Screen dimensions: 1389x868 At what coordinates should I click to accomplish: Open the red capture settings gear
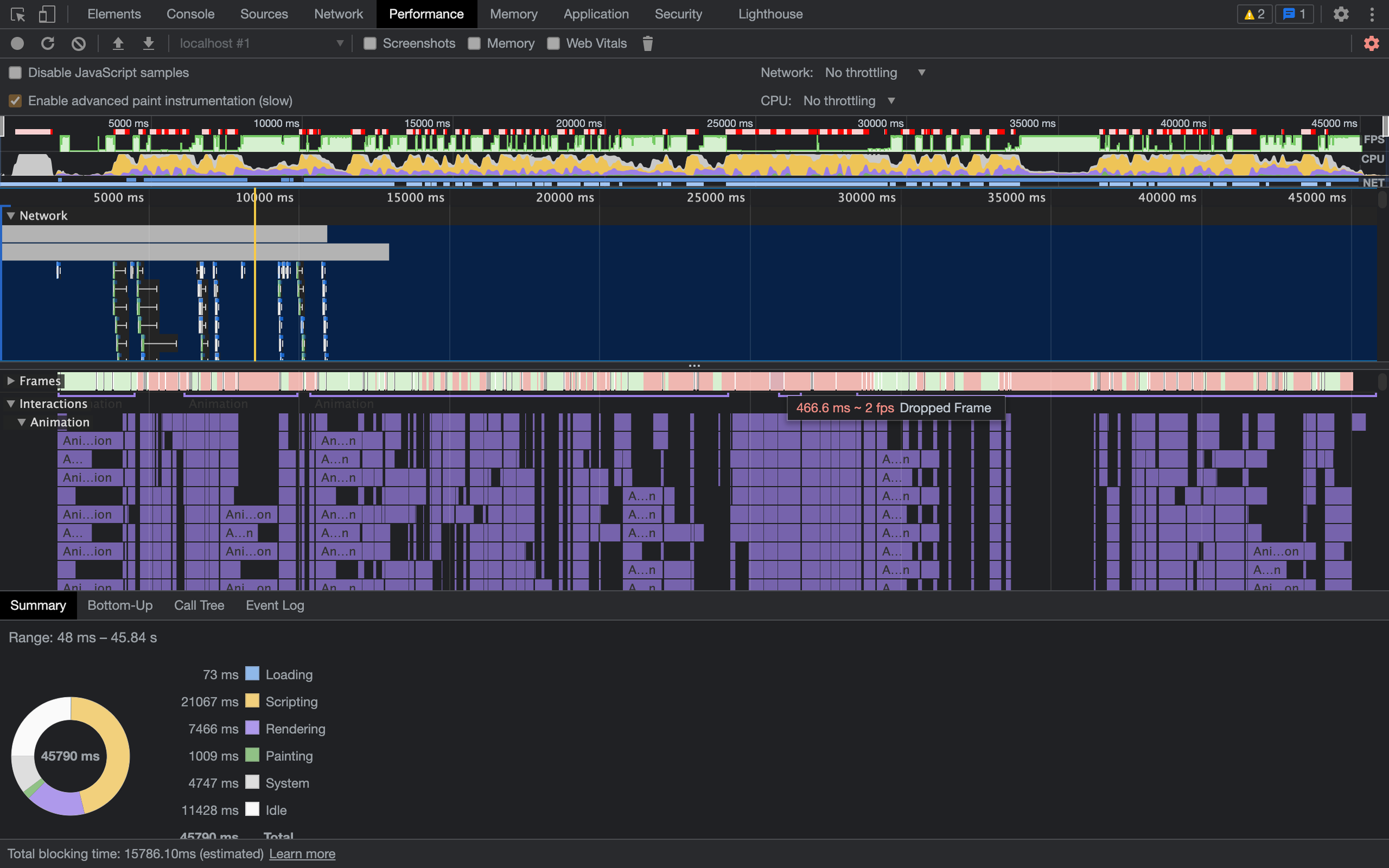[x=1371, y=43]
